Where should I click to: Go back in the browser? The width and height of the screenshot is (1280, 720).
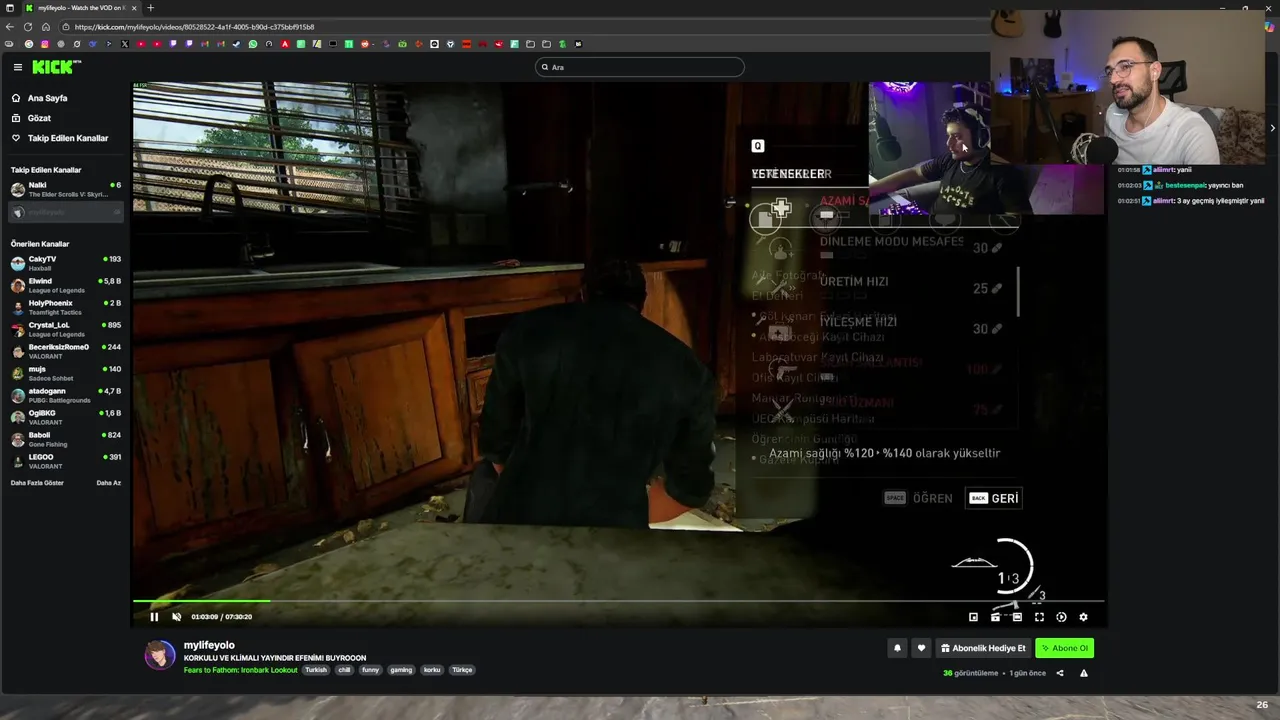pyautogui.click(x=10, y=27)
